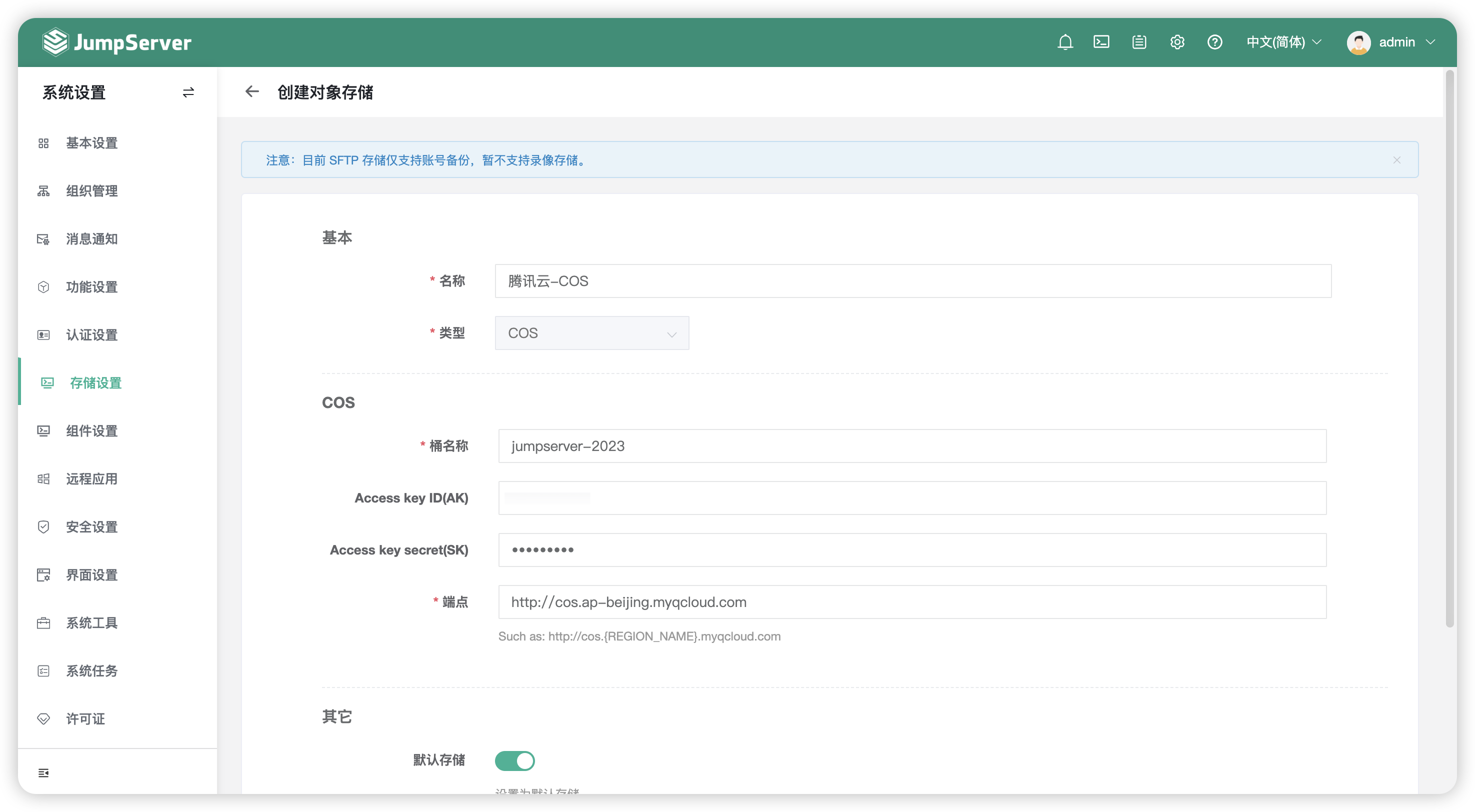Click the JumpServer logo
1475x812 pixels.
coord(117,42)
